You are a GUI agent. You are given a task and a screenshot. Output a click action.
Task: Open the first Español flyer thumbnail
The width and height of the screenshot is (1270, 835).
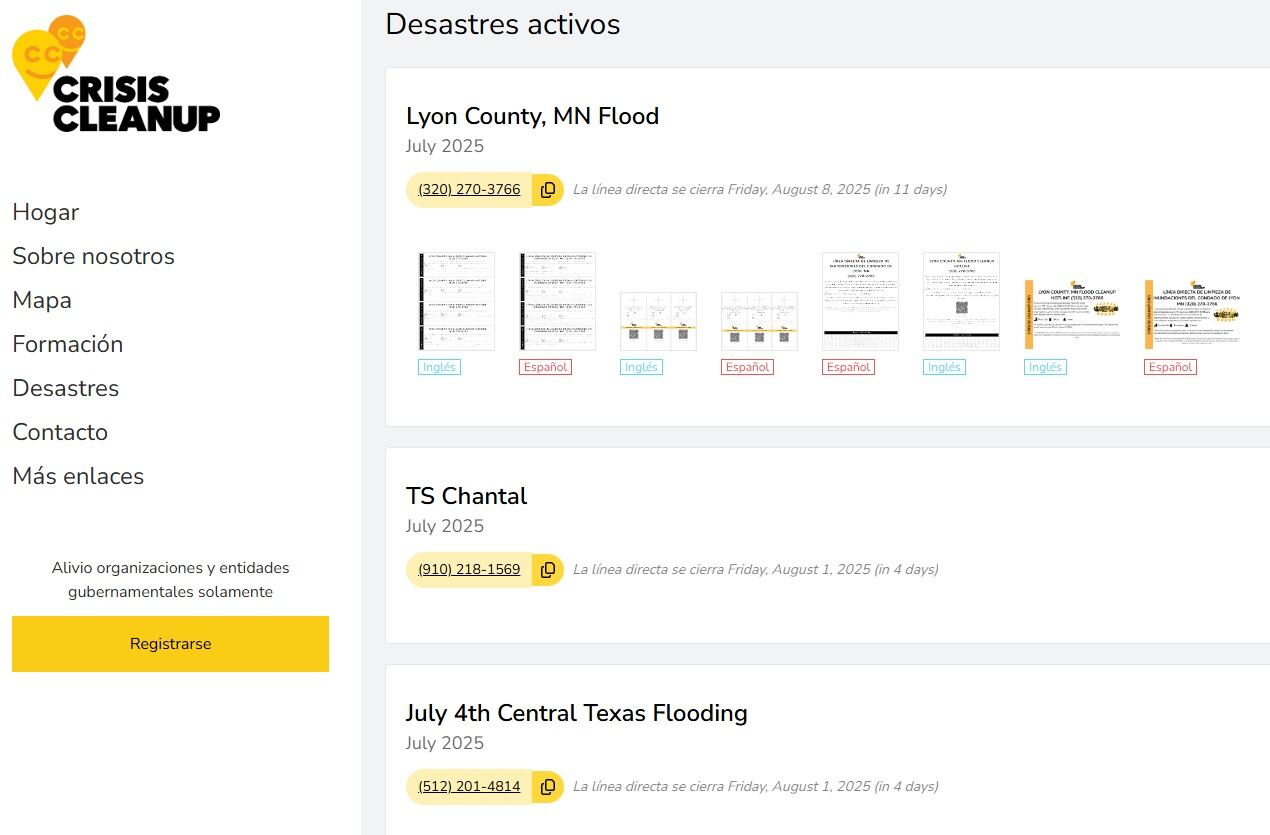tap(557, 301)
